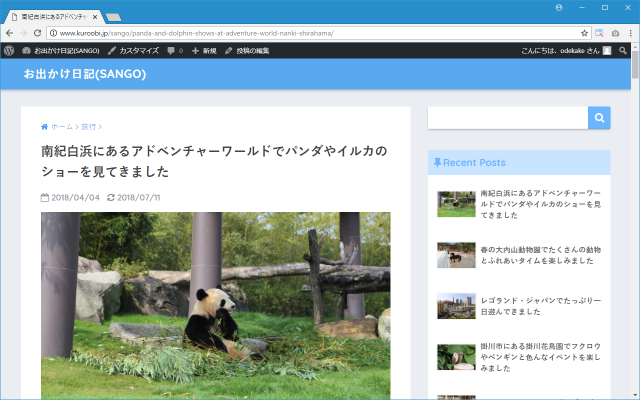This screenshot has height=400, width=640.
Task: Click the お出かけ日記(SANGO) site title
Action: (84, 74)
